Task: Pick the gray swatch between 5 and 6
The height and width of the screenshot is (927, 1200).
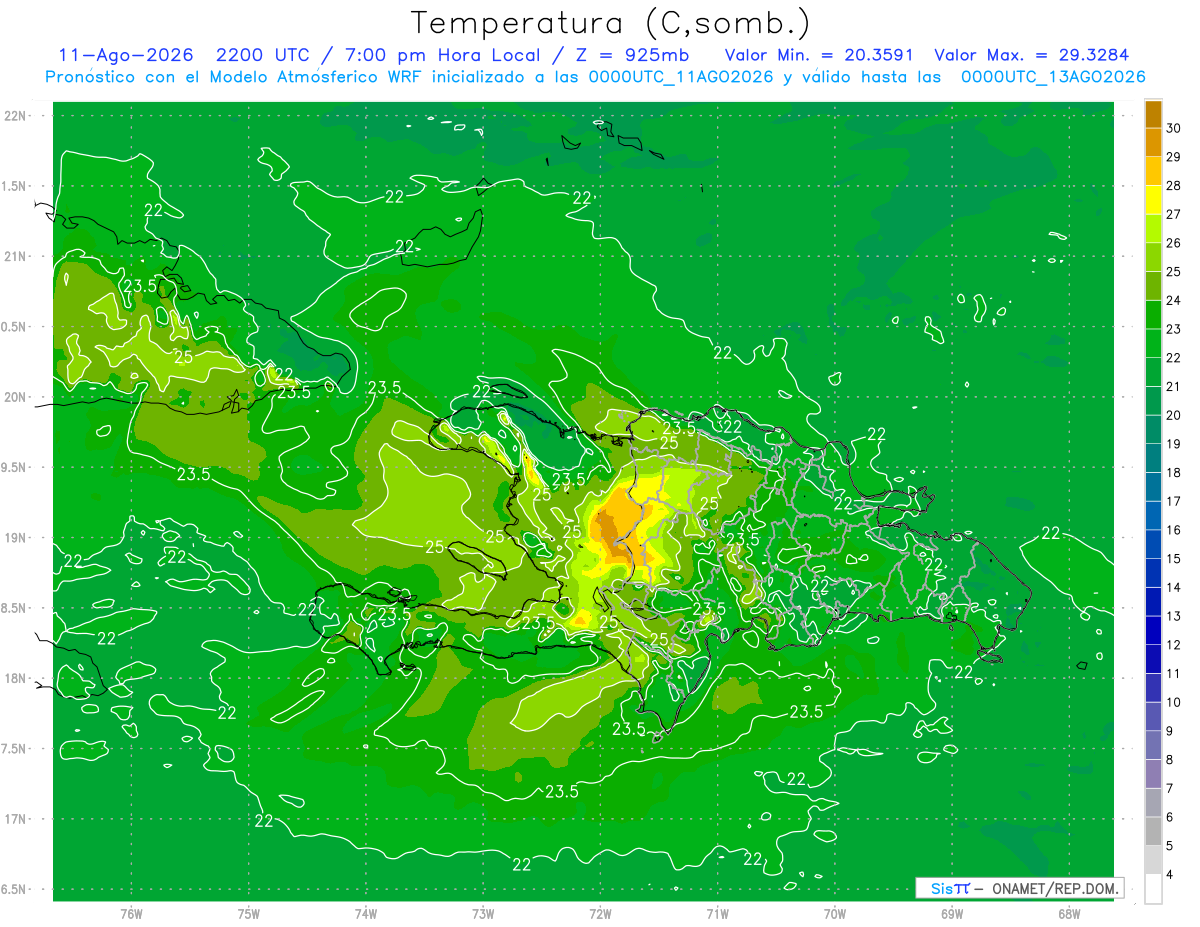Action: (1153, 831)
